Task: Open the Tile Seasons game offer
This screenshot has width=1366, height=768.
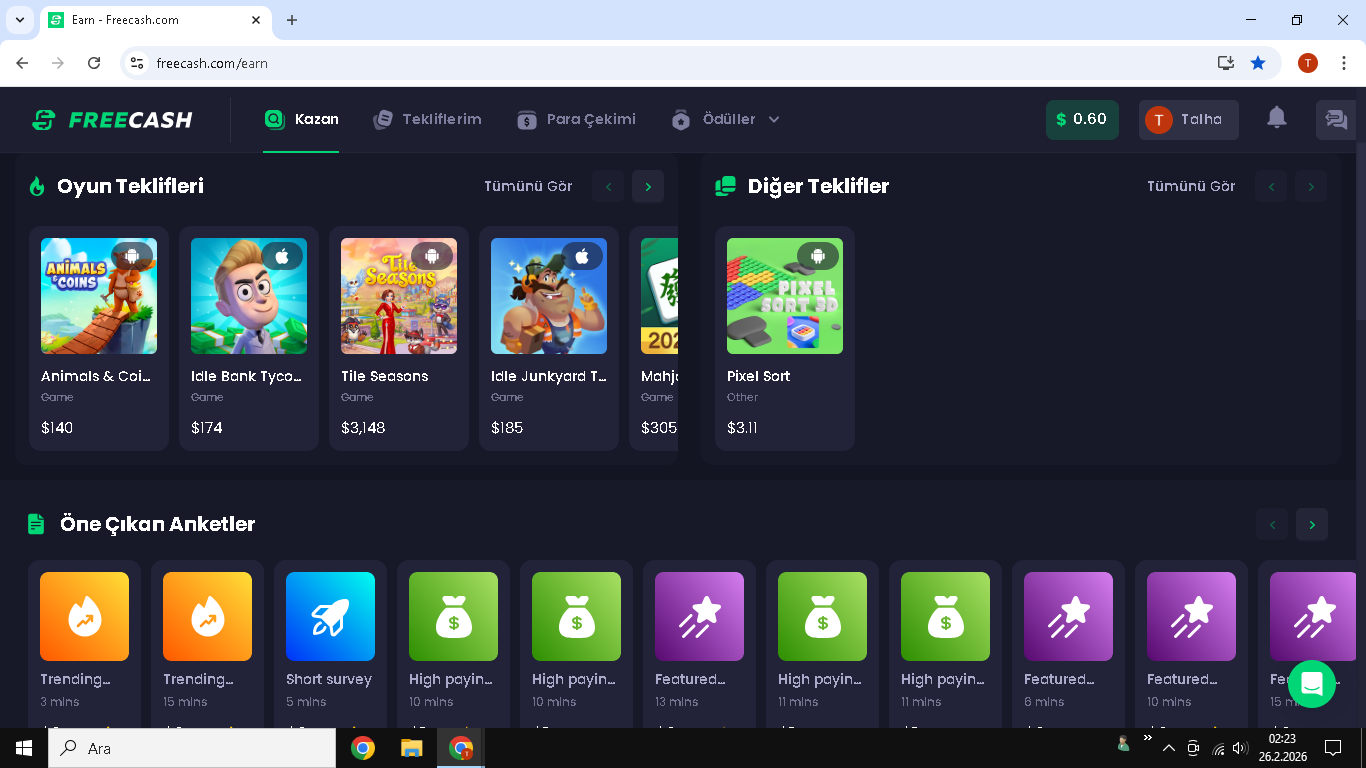Action: 399,296
